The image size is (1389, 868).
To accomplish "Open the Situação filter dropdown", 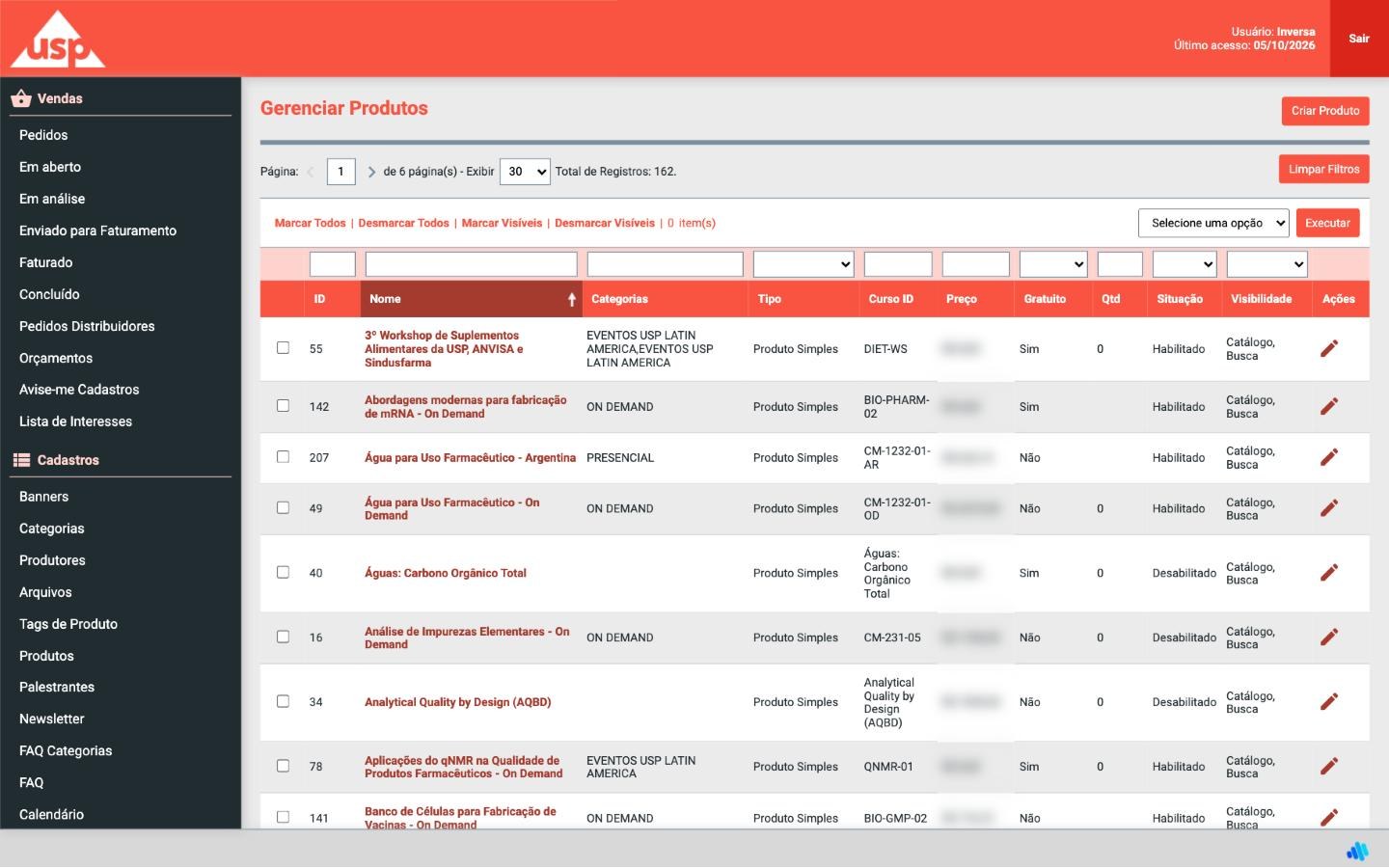I will coord(1185,264).
